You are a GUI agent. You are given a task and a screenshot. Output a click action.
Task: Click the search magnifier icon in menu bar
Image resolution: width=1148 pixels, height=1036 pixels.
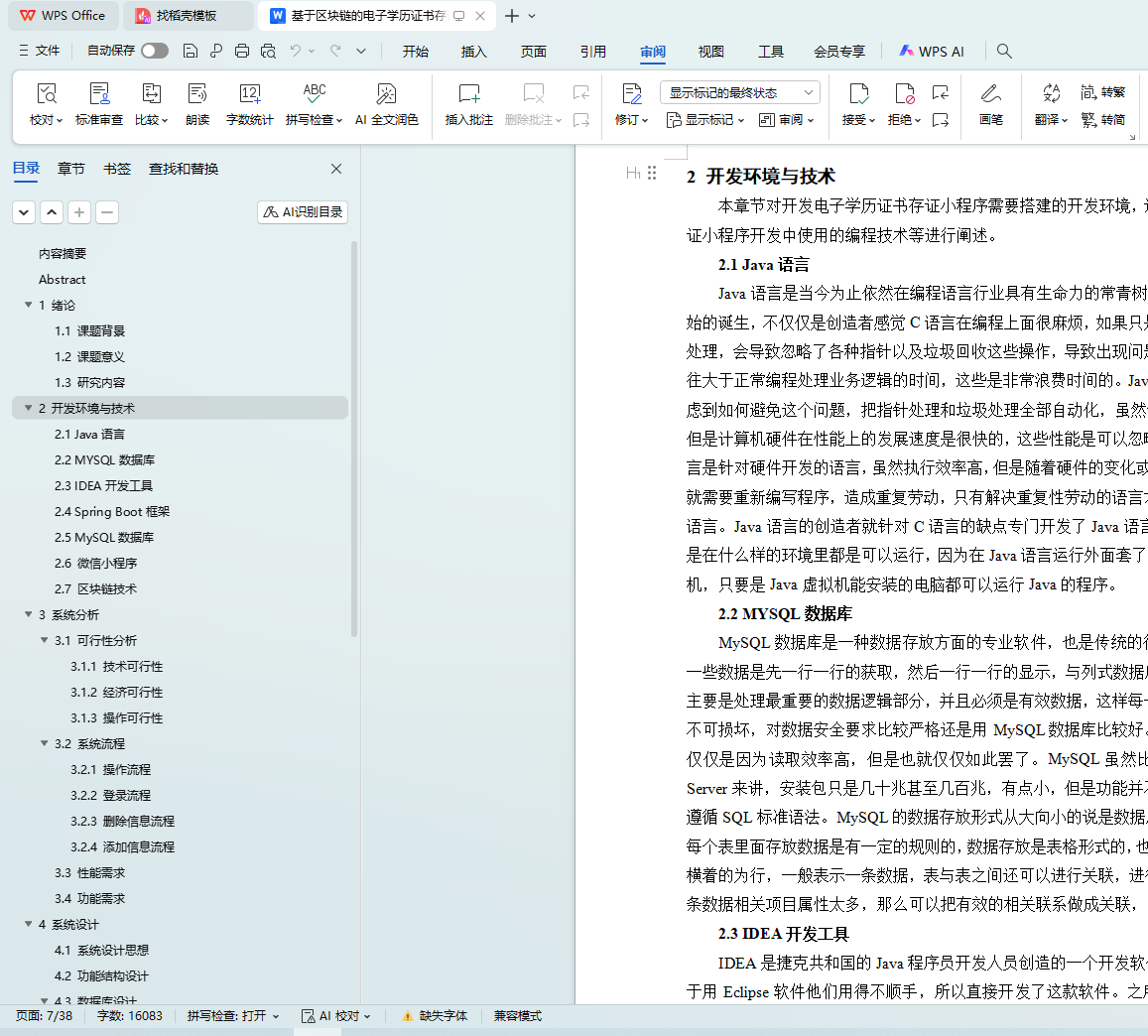tap(1004, 52)
